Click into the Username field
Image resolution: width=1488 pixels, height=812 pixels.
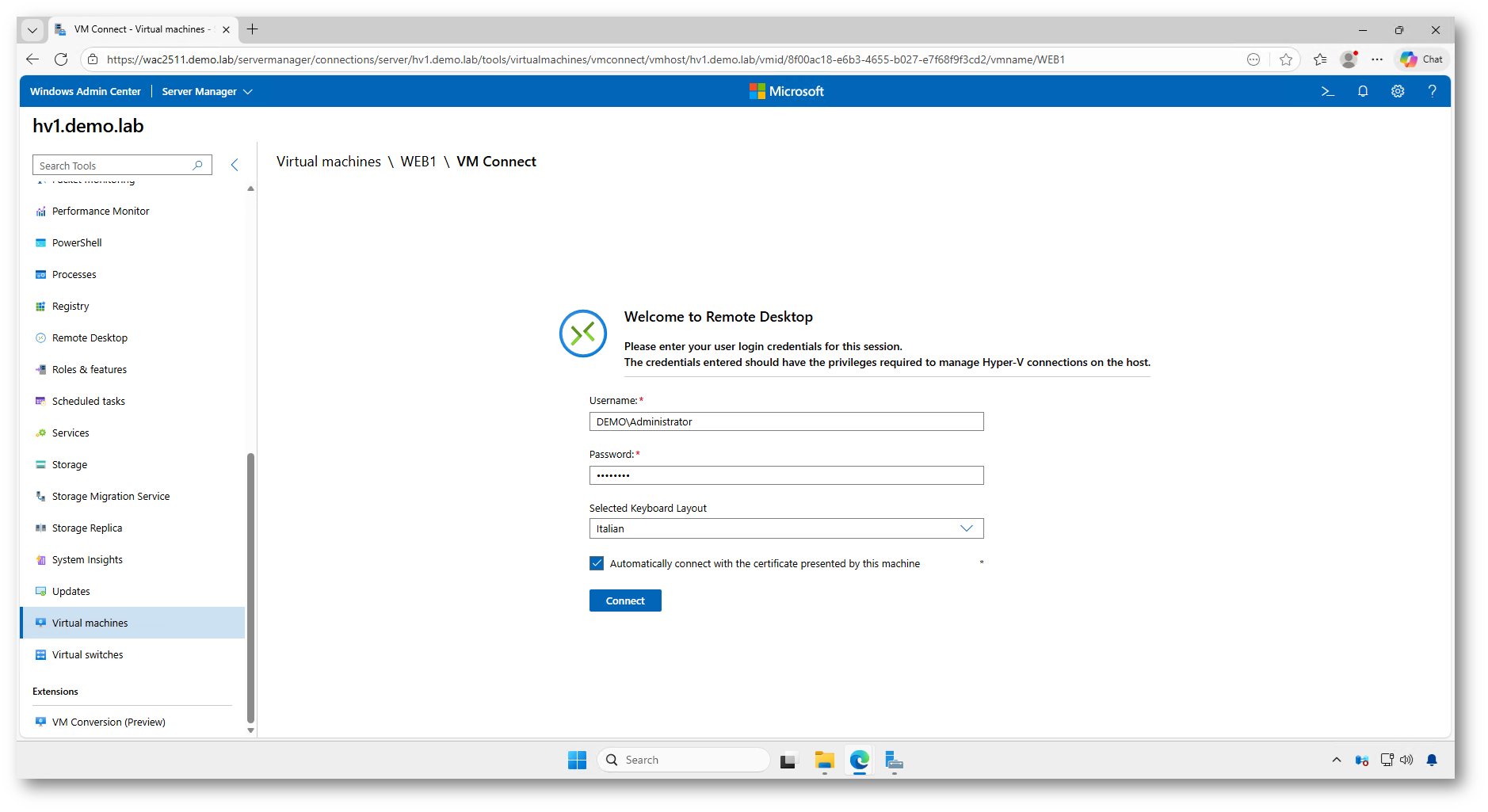pos(786,421)
